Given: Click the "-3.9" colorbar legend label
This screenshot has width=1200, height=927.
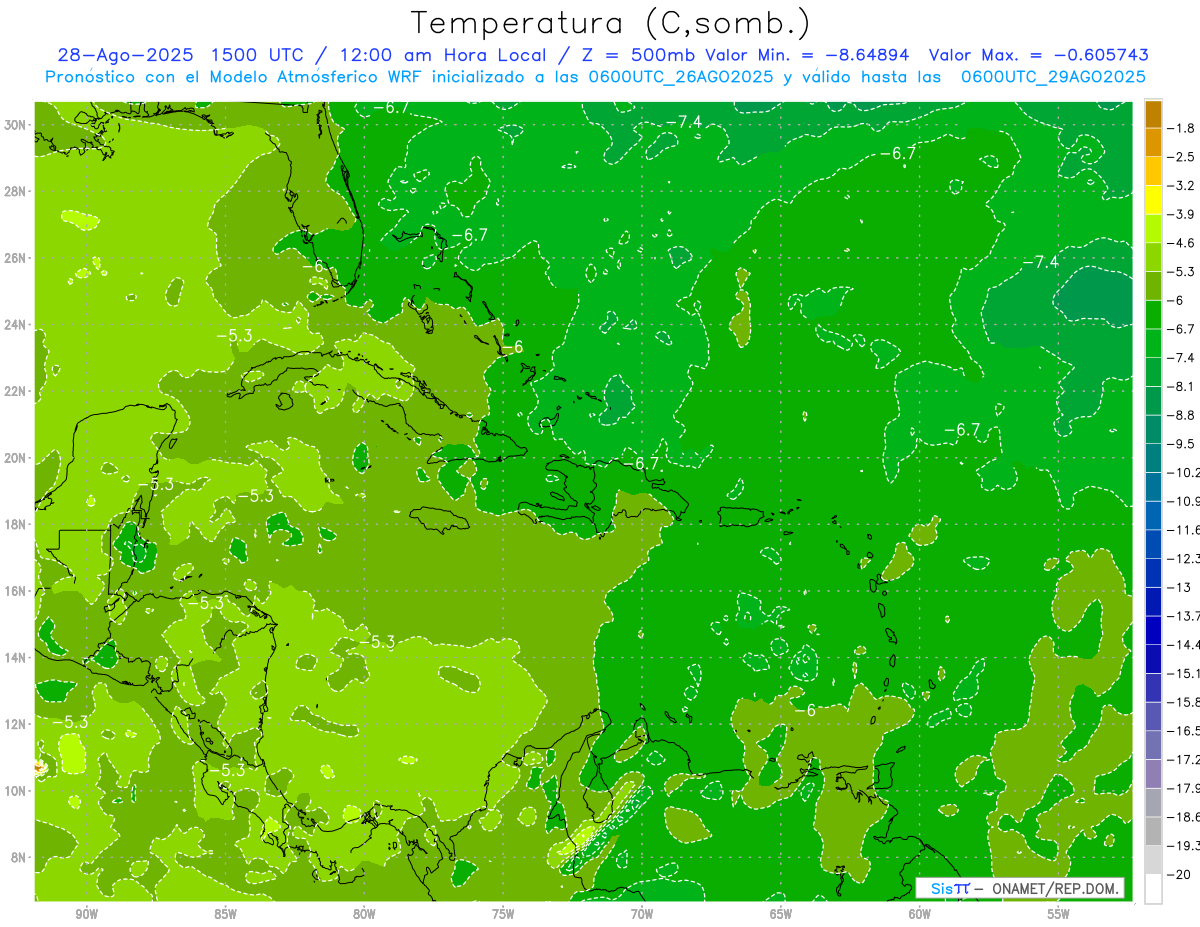Looking at the screenshot, I should coord(1182,214).
